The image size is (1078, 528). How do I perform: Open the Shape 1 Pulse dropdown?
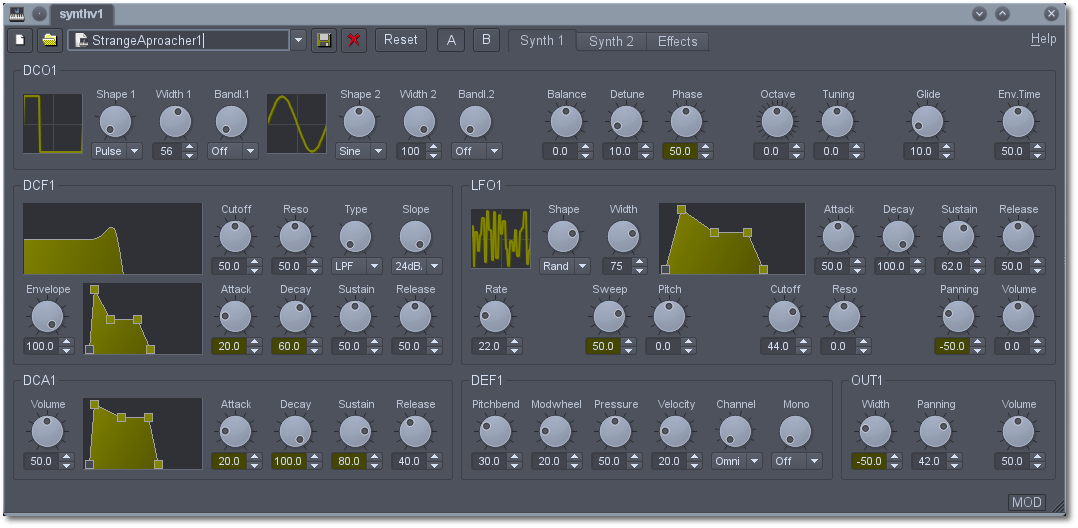pyautogui.click(x=117, y=151)
